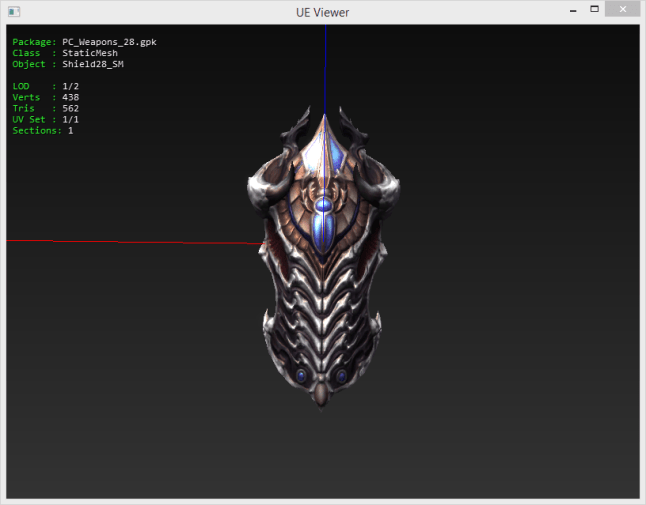Close the UE Viewer window
This screenshot has width=646, height=505.
(x=623, y=9)
